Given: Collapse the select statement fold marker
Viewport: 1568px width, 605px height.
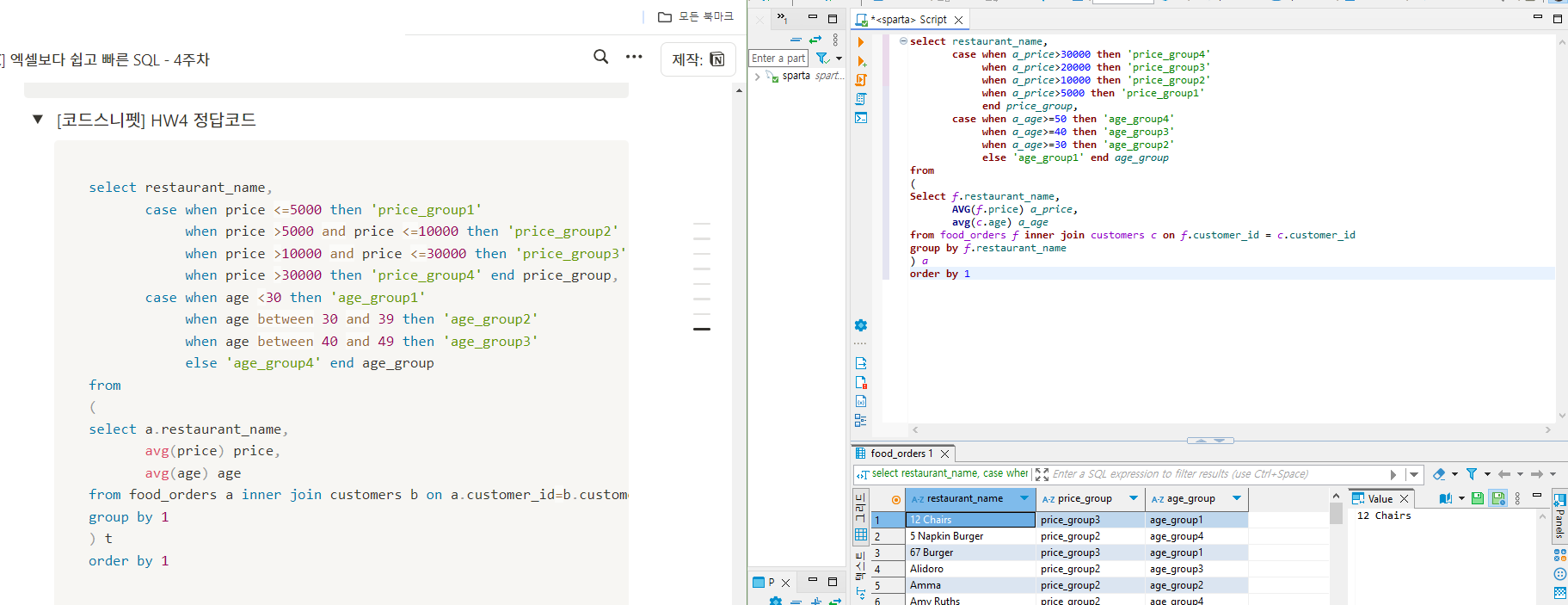Looking at the screenshot, I should pyautogui.click(x=903, y=41).
